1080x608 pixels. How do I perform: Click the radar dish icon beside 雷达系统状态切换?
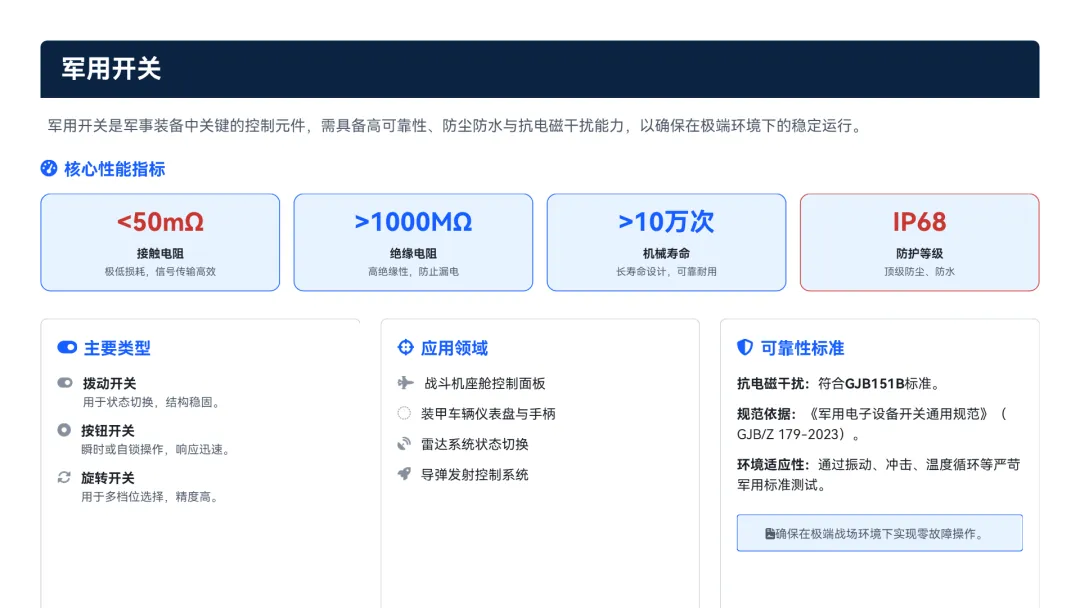point(404,444)
